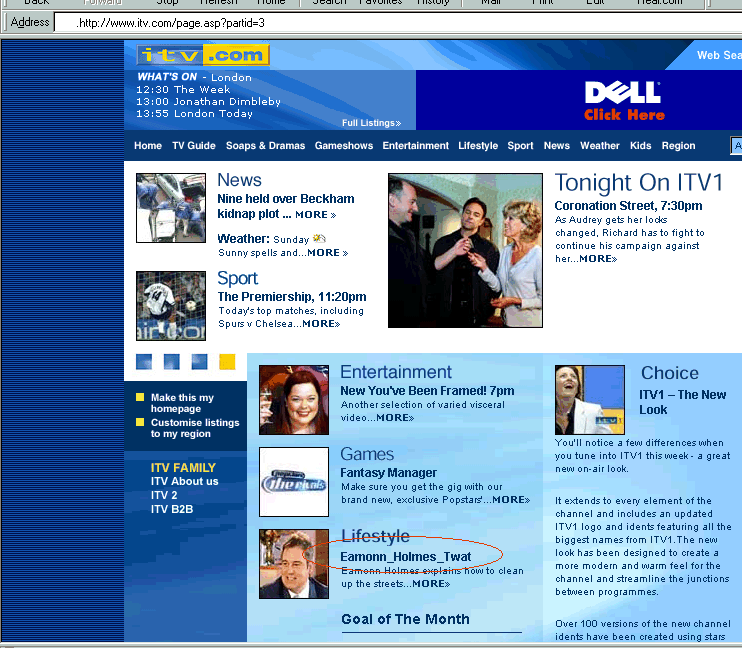Click 13:00 Jonathan Dimbleby listing
Image resolution: width=742 pixels, height=648 pixels.
coord(208,102)
